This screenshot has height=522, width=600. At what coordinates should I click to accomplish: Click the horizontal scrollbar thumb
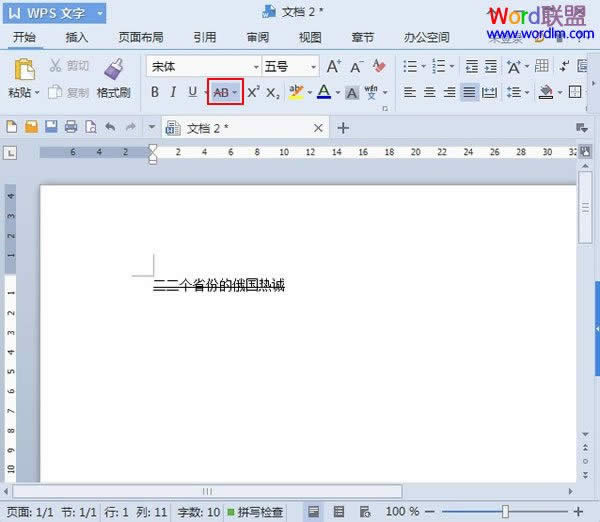point(207,491)
